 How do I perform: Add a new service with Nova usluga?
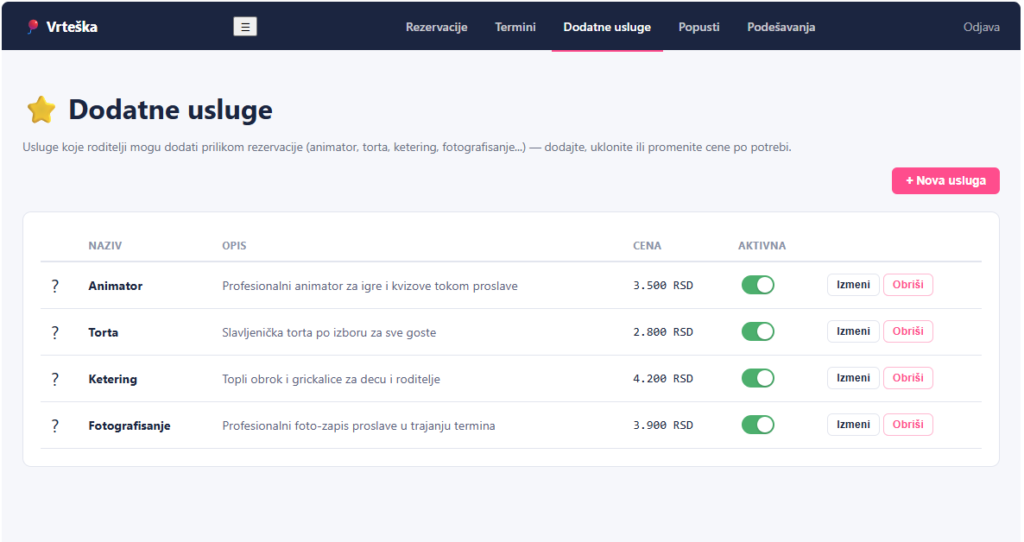click(x=946, y=181)
